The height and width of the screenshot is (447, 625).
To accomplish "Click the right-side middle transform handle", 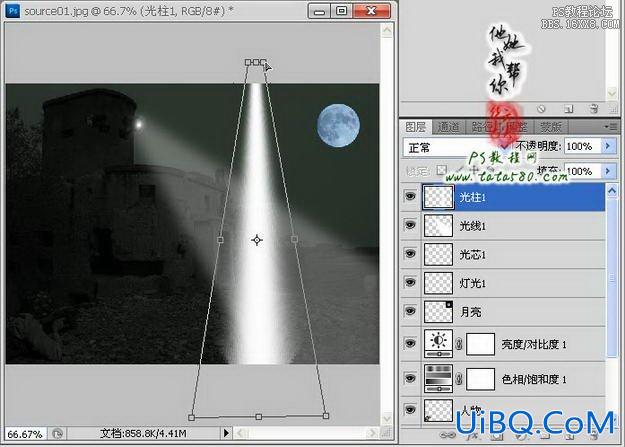I will click(x=294, y=239).
